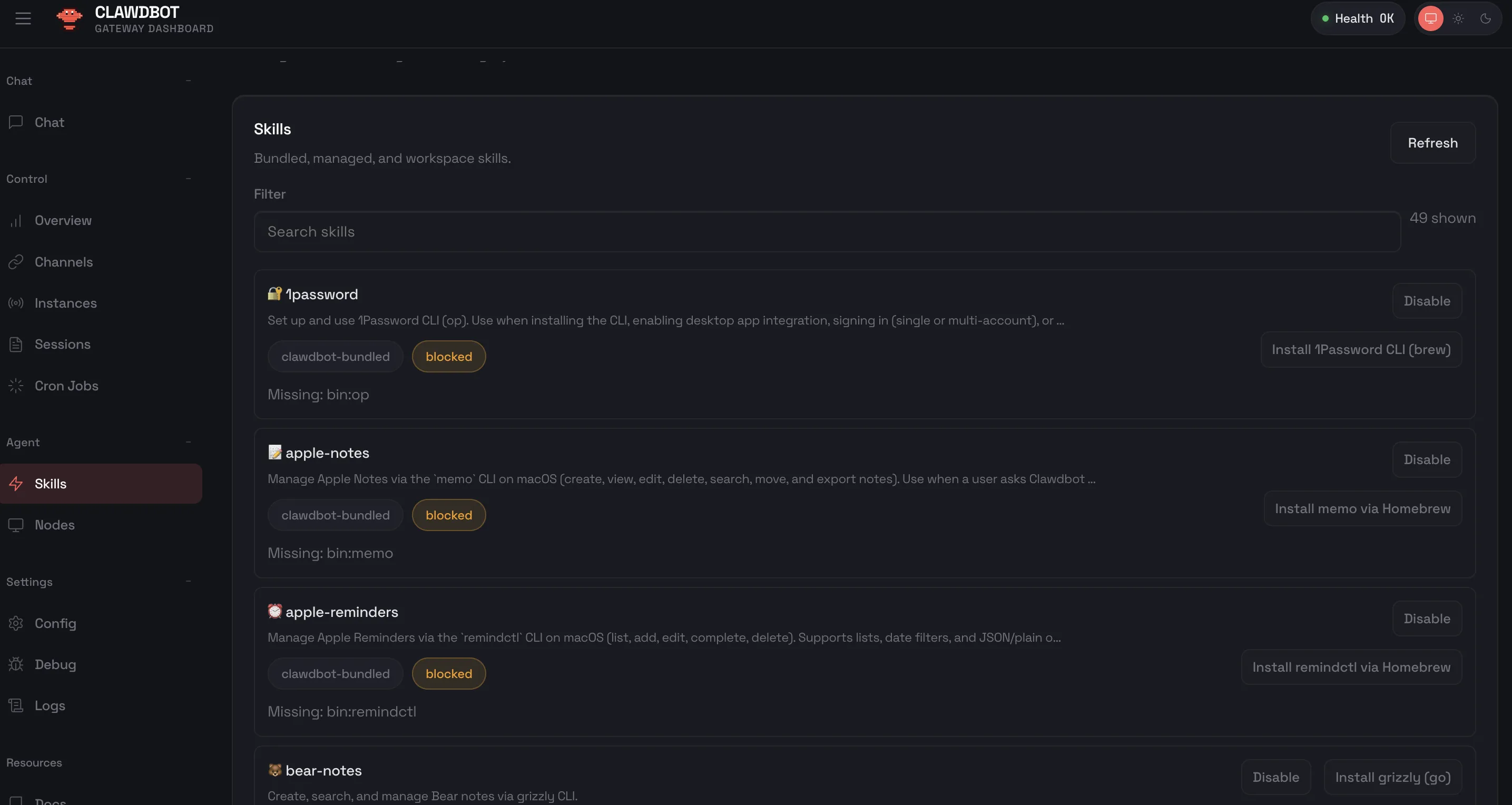Screen dimensions: 1512x805
Task: Click Install memo via Homebrew
Action: tap(1362, 508)
